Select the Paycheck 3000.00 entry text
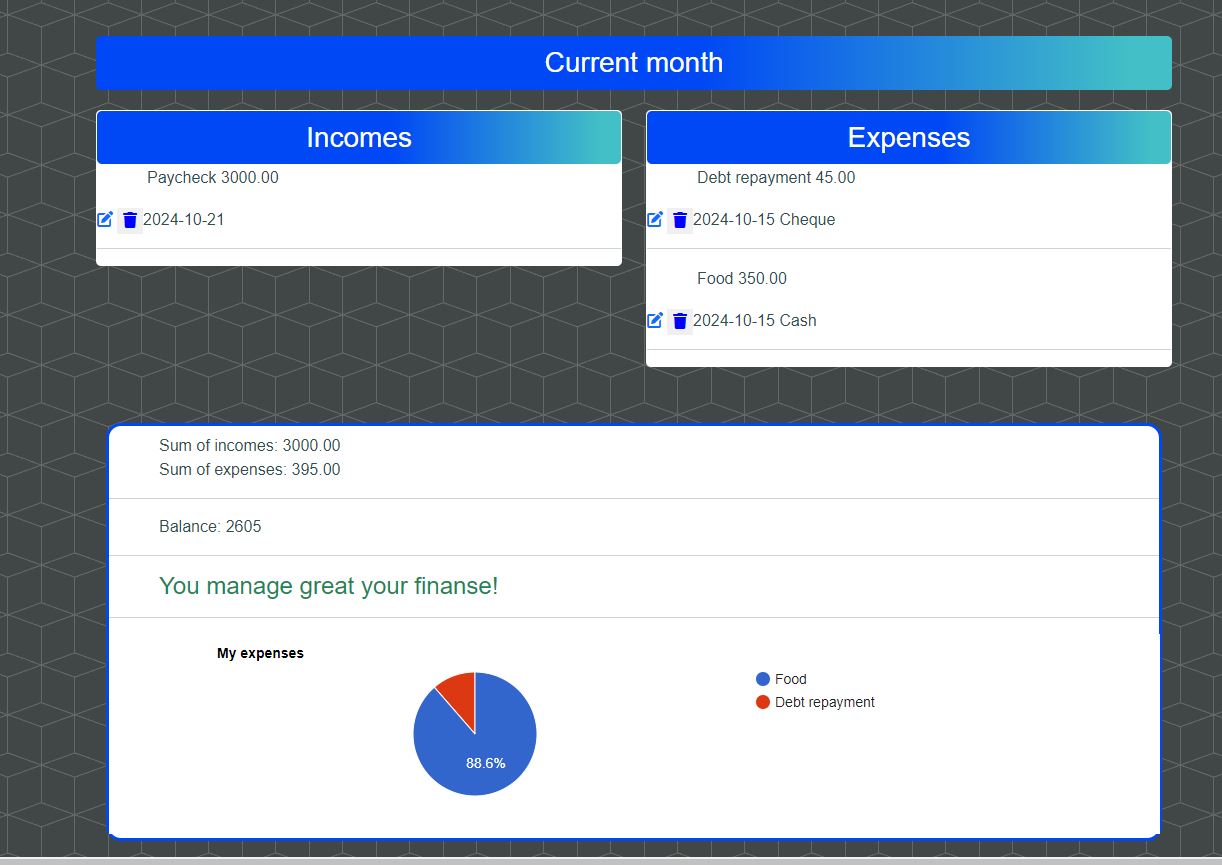 pos(212,178)
